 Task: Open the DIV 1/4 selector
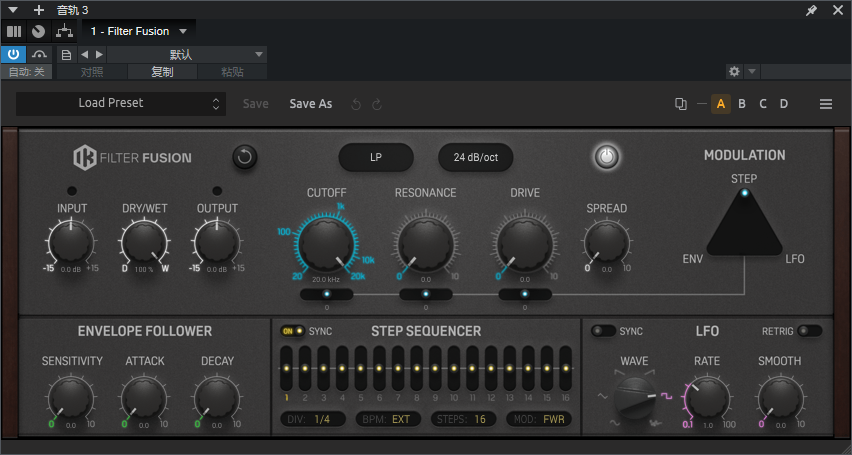pos(313,419)
